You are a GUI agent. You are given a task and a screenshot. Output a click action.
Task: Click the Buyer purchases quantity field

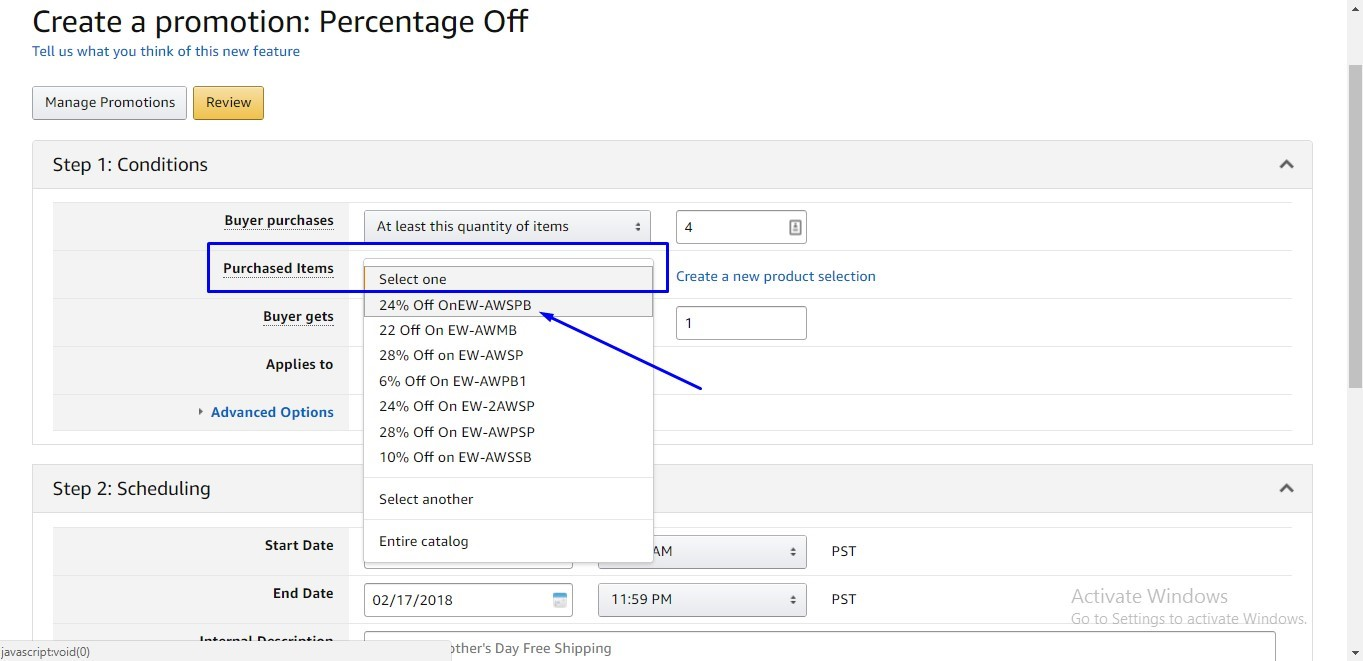[730, 227]
